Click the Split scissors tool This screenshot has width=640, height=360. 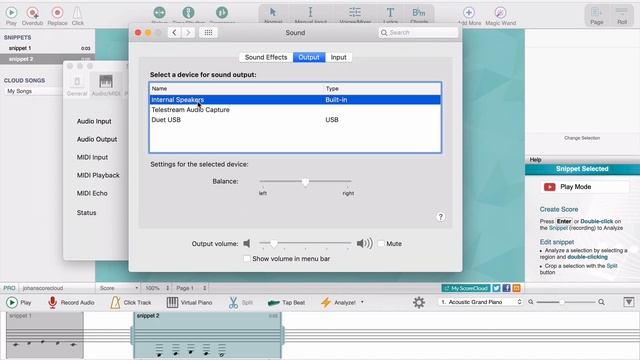pyautogui.click(x=233, y=302)
